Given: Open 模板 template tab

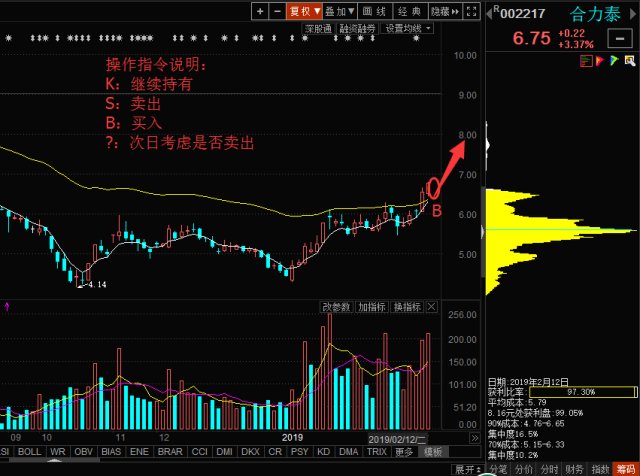Looking at the screenshot, I should pos(433,452).
